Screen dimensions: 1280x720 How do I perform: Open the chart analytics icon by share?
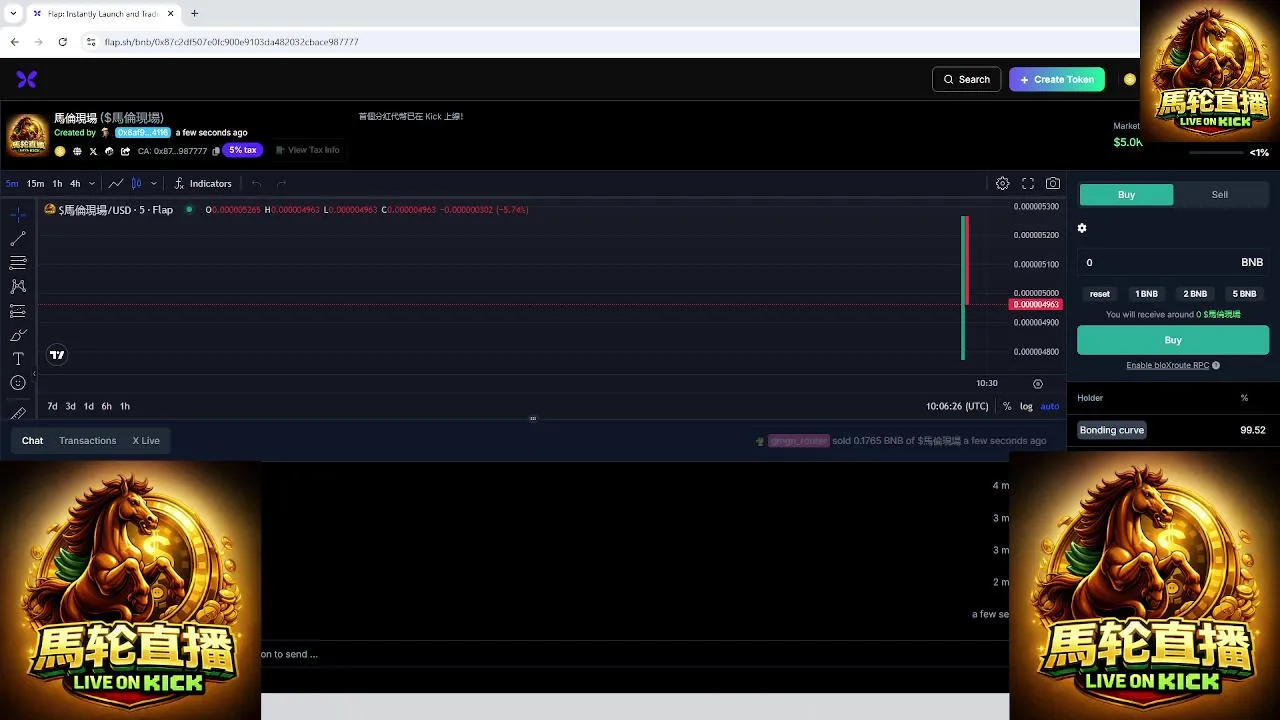click(x=109, y=151)
